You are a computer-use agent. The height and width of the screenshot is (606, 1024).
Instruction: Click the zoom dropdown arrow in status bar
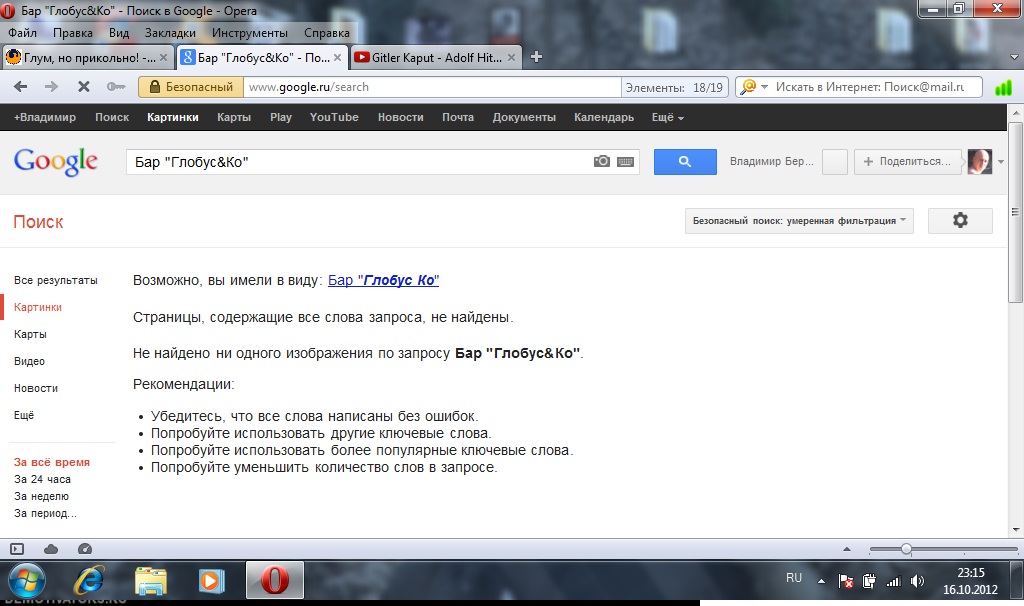[x=847, y=549]
